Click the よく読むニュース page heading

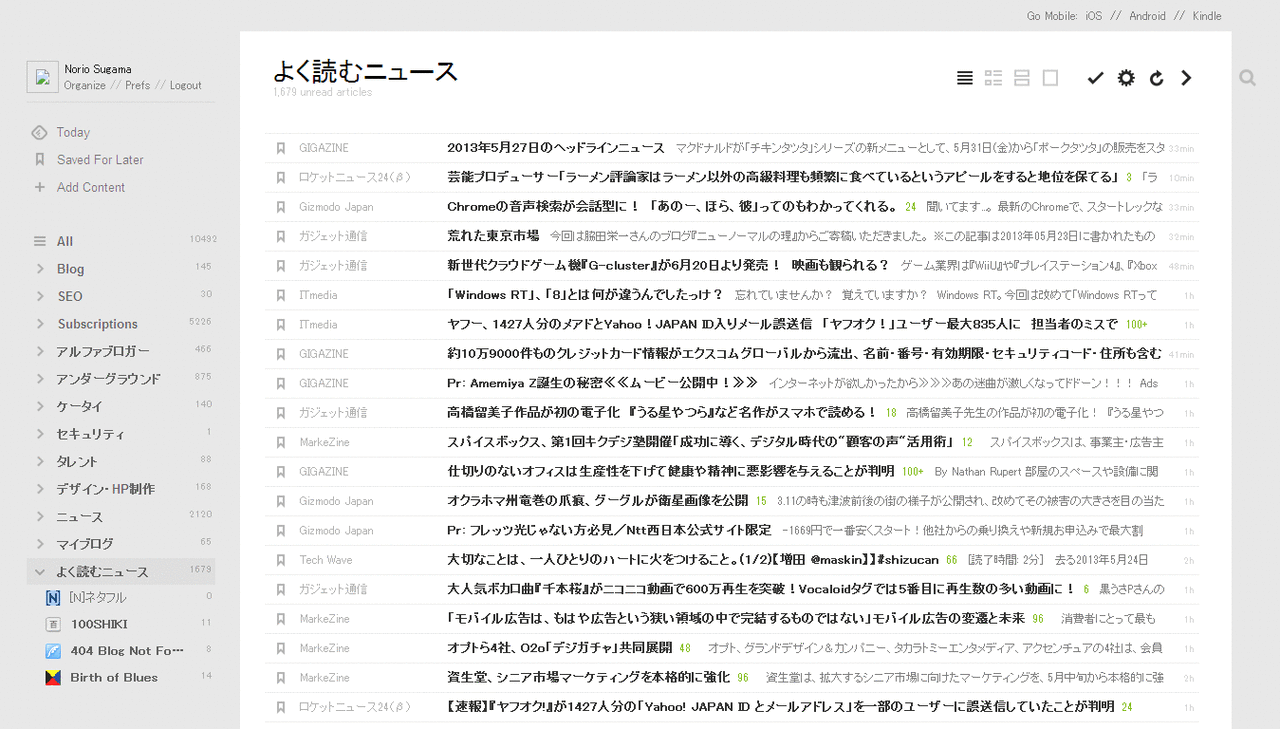[x=365, y=71]
